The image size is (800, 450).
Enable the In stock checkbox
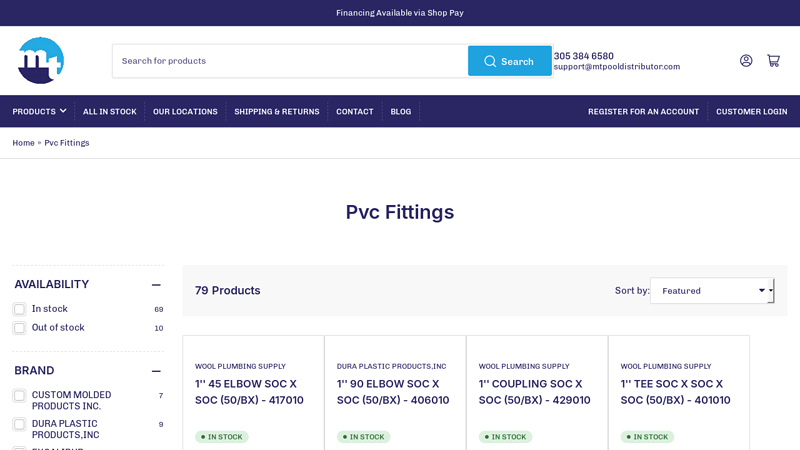click(x=19, y=309)
